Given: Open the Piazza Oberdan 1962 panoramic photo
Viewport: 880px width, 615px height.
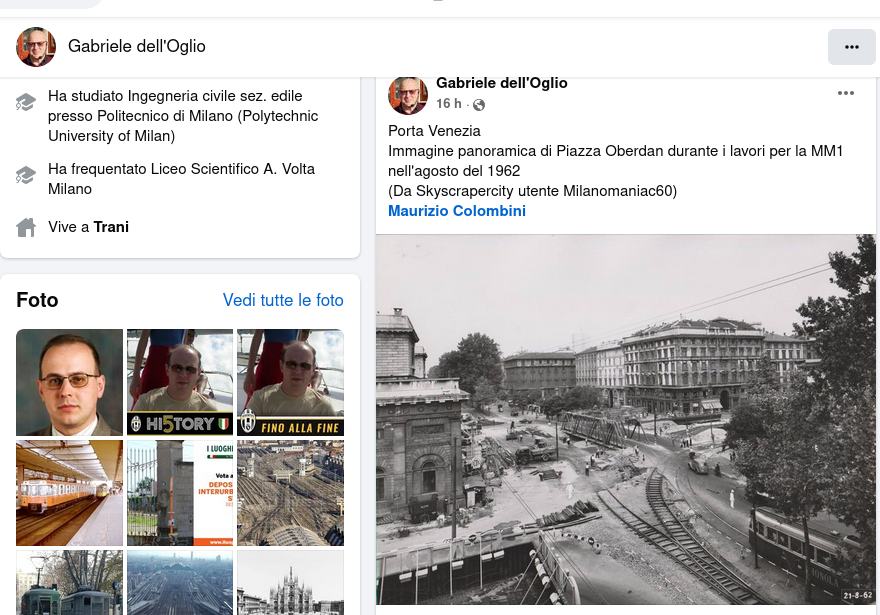Looking at the screenshot, I should [625, 420].
